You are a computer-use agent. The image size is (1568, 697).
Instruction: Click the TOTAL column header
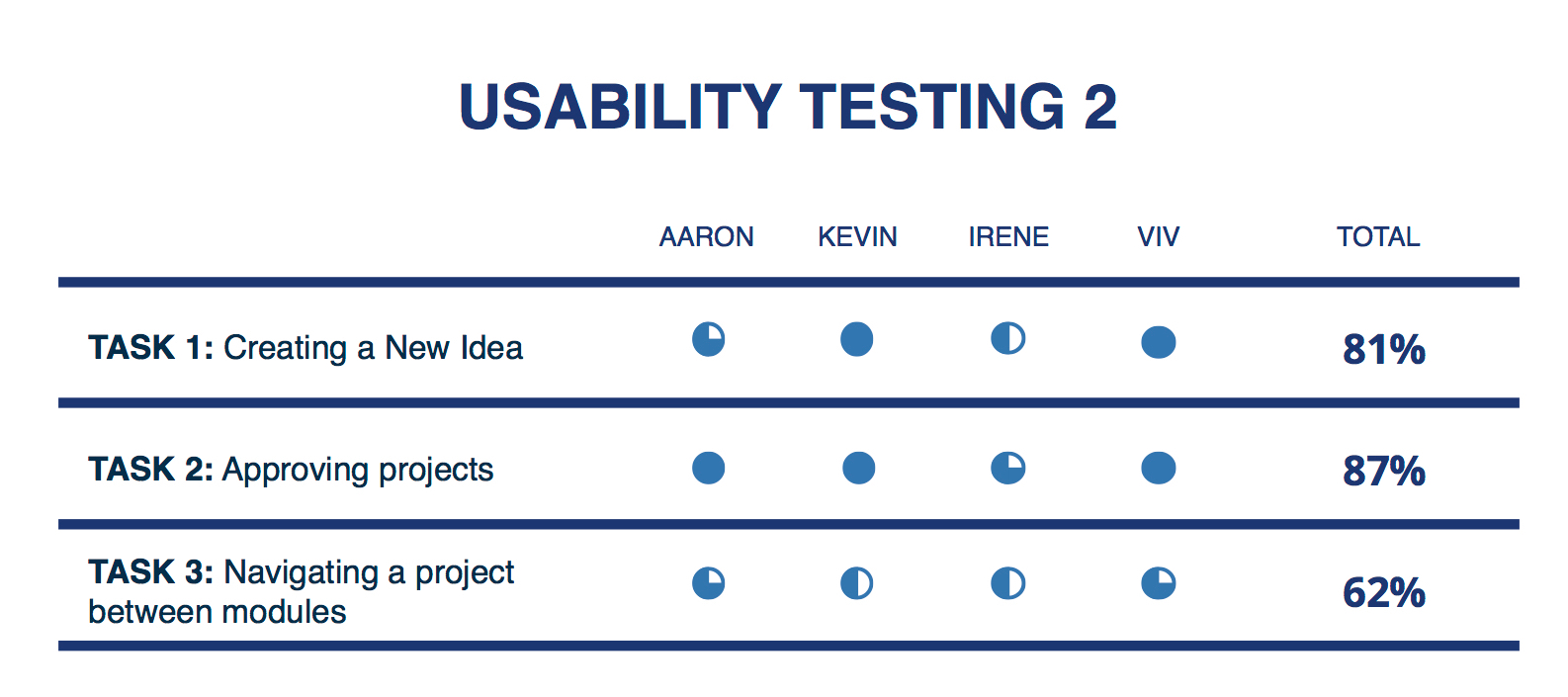click(1378, 237)
